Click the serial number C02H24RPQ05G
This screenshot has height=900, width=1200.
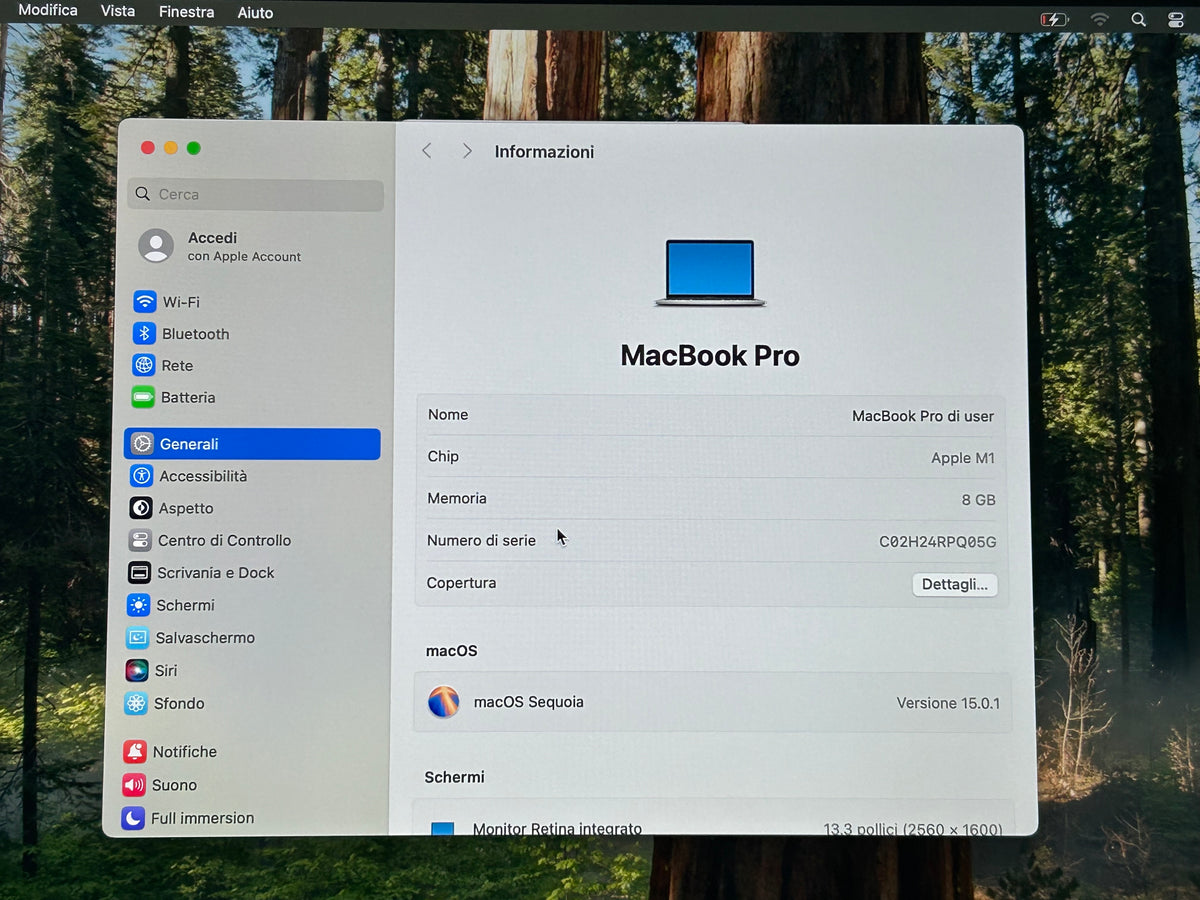(x=937, y=542)
